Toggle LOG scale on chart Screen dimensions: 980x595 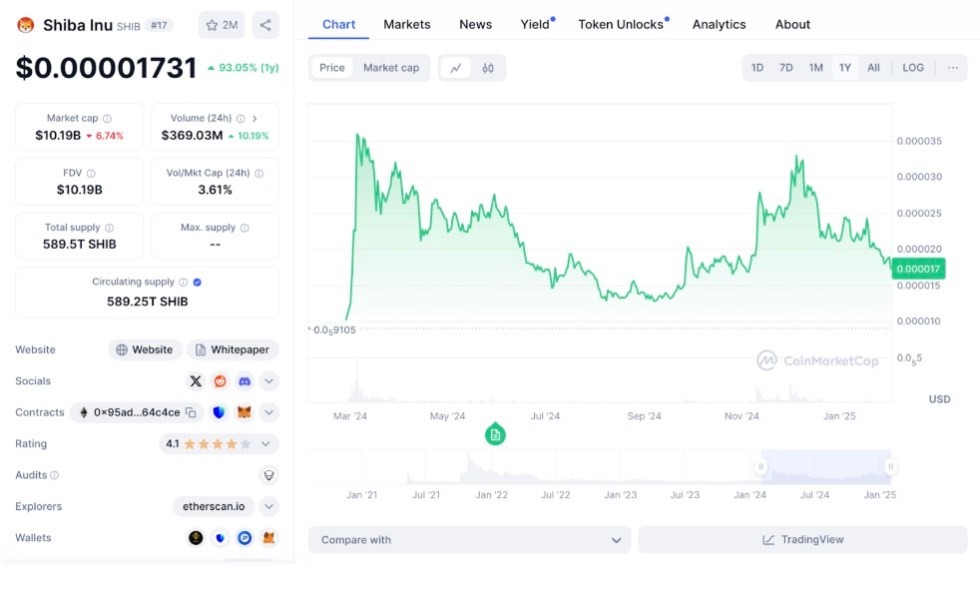[x=912, y=68]
